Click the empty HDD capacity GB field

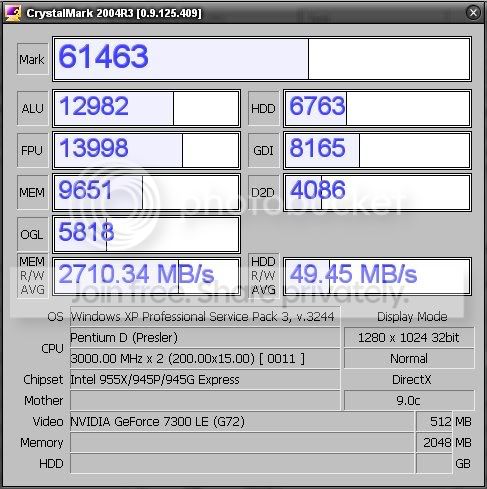[434, 463]
